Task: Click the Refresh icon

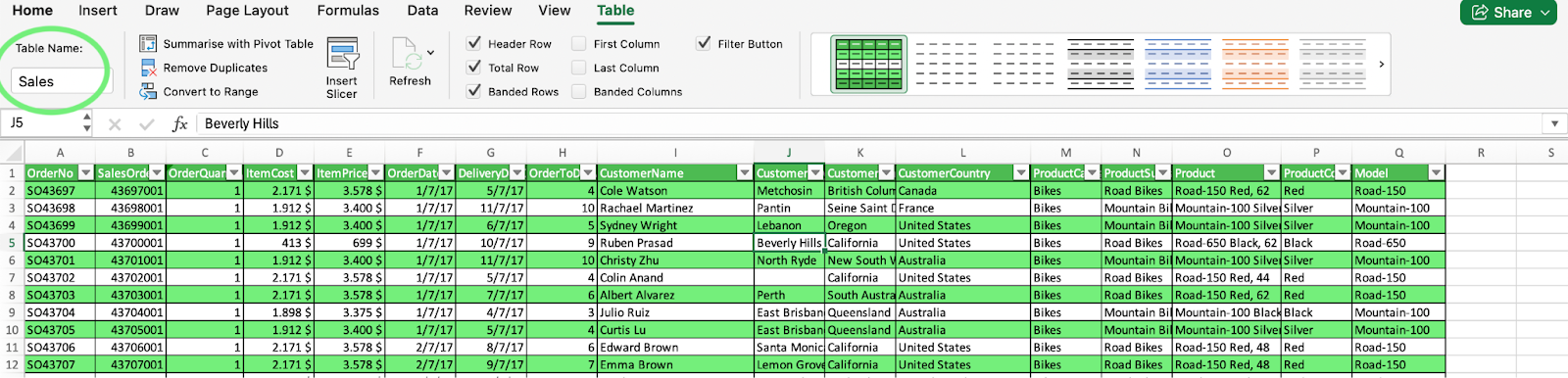Action: click(x=406, y=54)
